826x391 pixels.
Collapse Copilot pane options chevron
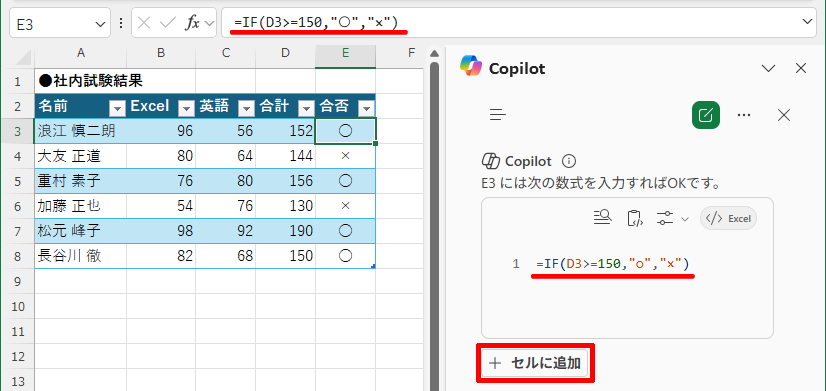click(x=769, y=68)
